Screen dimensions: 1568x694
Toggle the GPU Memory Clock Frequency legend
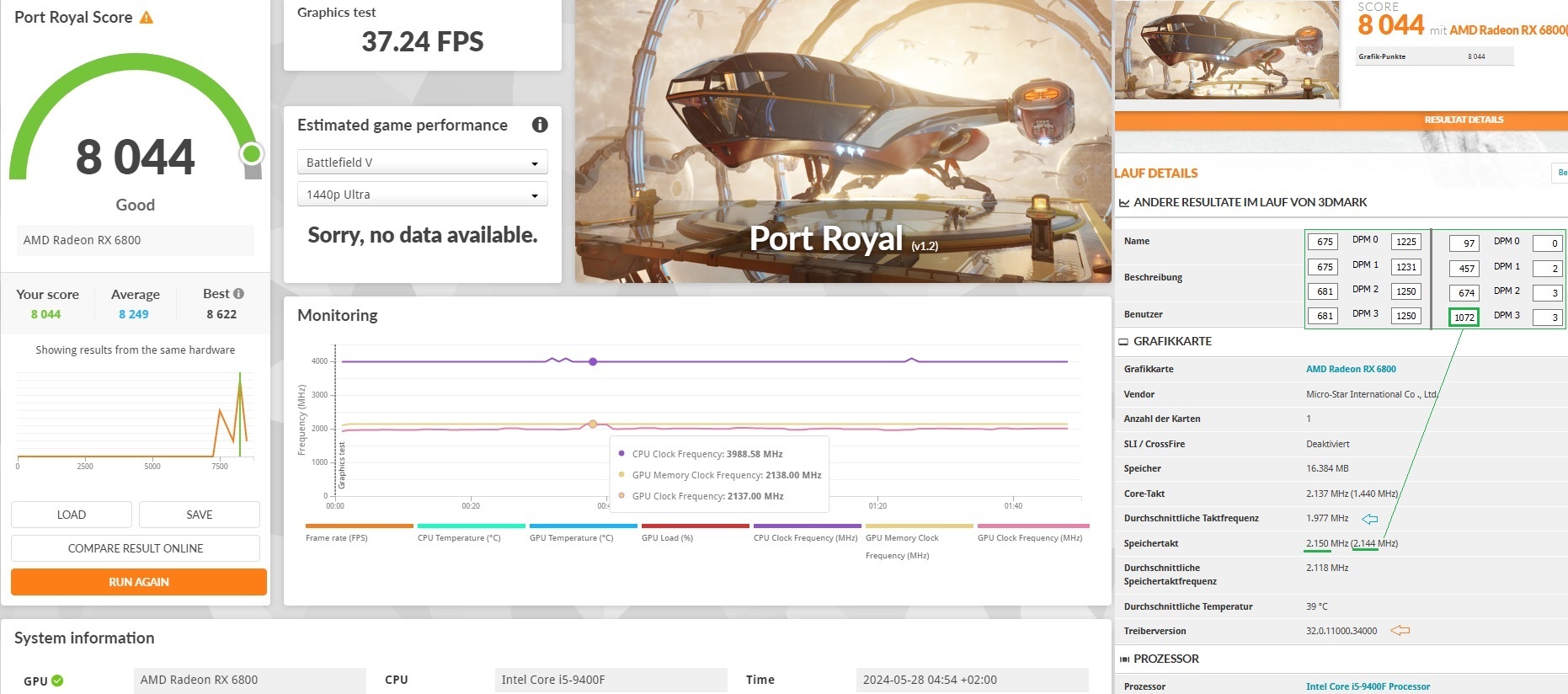point(919,542)
